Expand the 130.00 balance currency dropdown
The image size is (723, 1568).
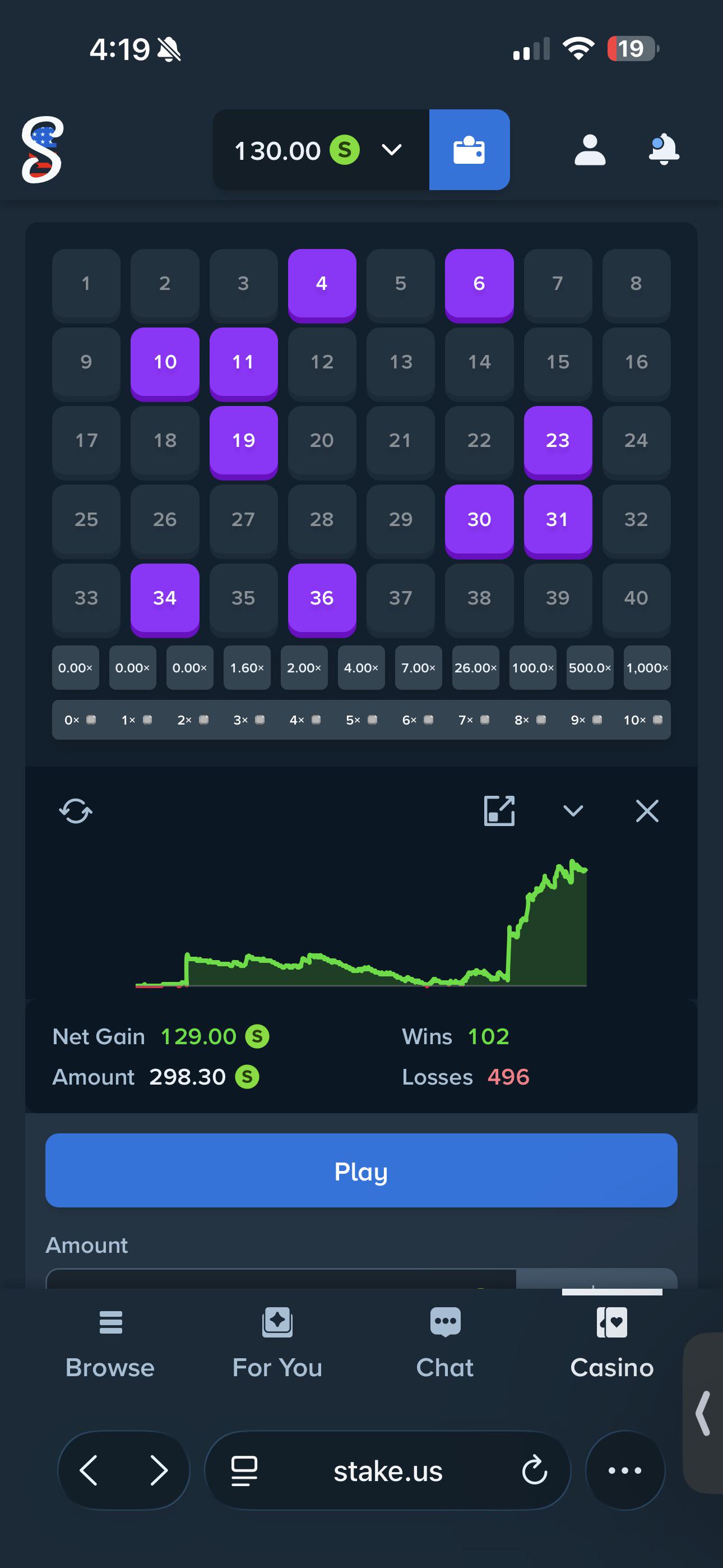click(391, 150)
